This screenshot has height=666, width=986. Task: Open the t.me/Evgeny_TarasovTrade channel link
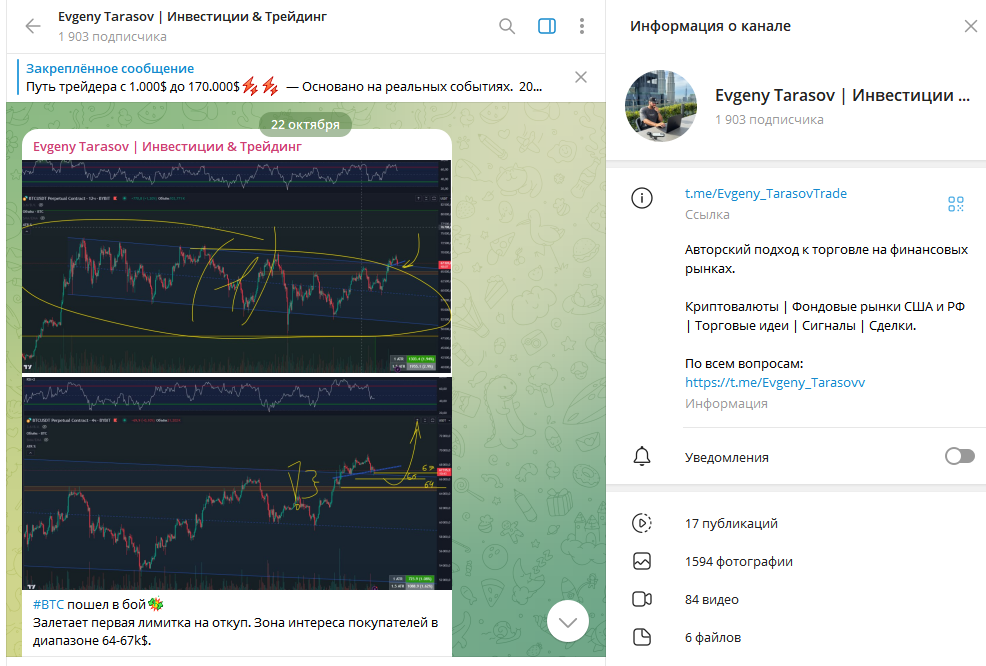(x=765, y=193)
